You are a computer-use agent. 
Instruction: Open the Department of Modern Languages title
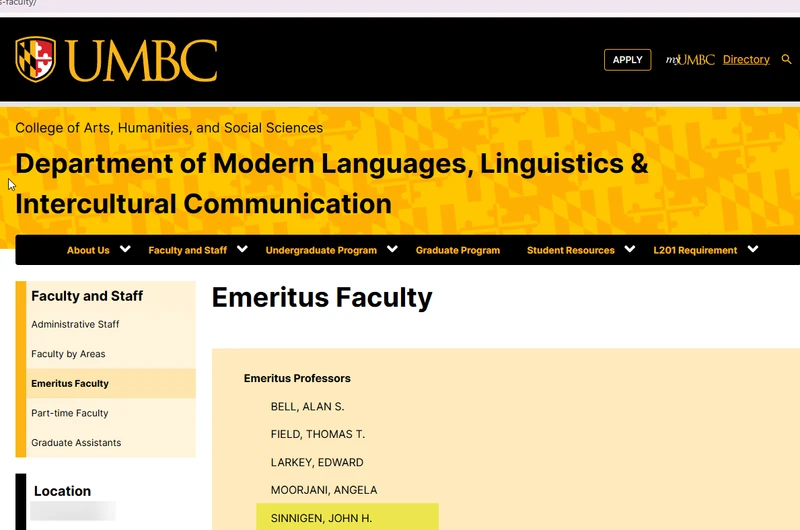[x=332, y=184]
